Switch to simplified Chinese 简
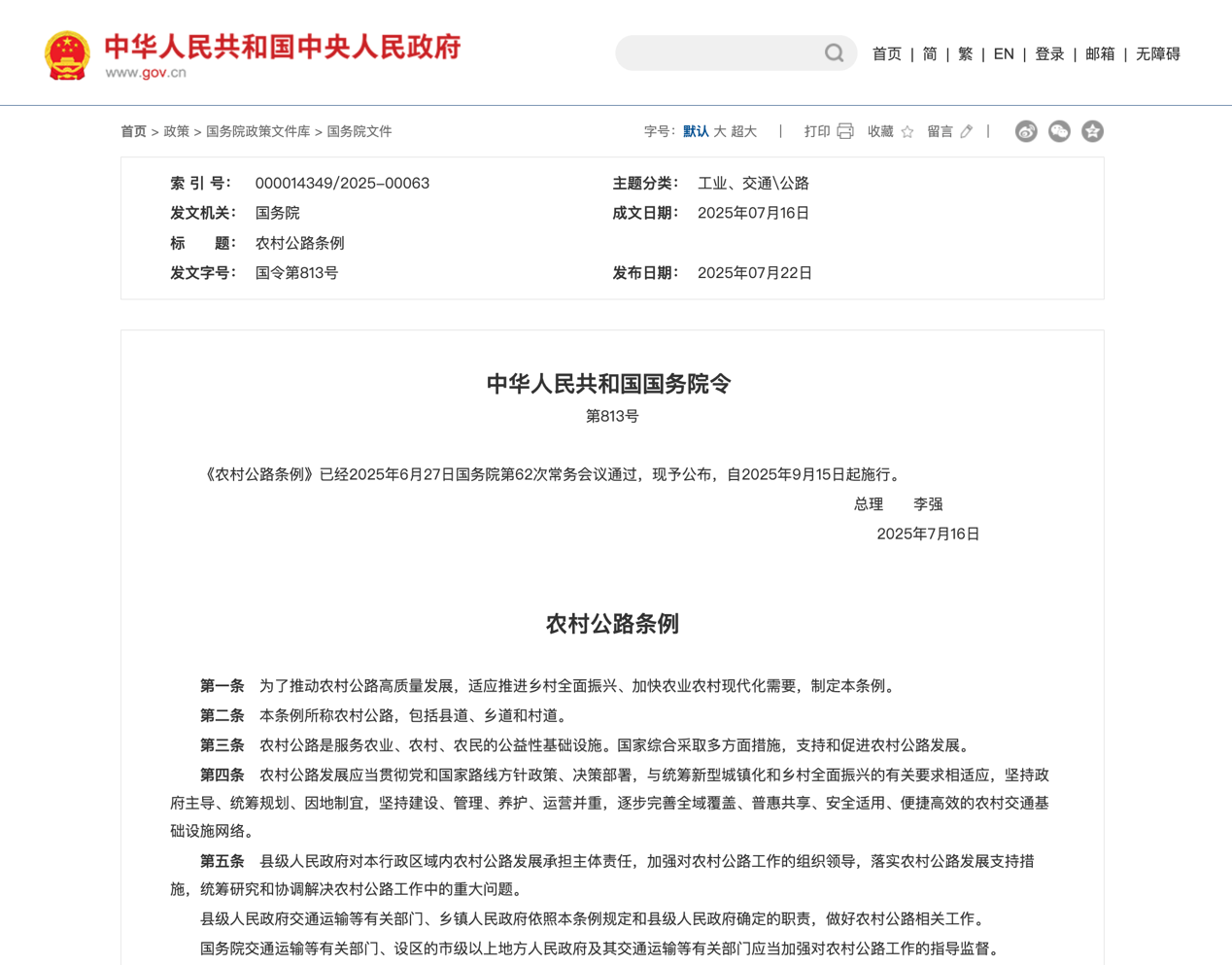The width and height of the screenshot is (1232, 965). (930, 54)
